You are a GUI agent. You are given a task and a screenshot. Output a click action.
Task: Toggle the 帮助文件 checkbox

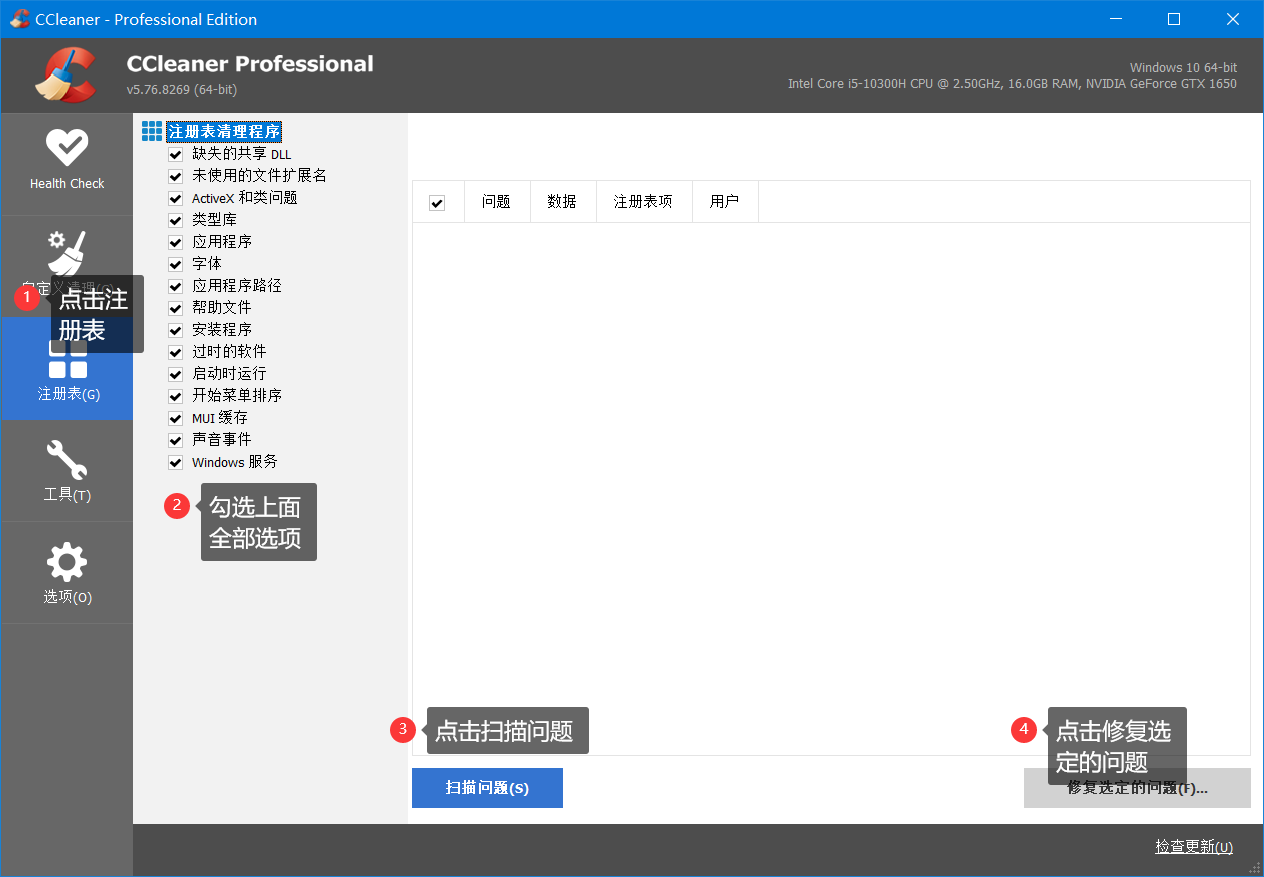tap(176, 308)
